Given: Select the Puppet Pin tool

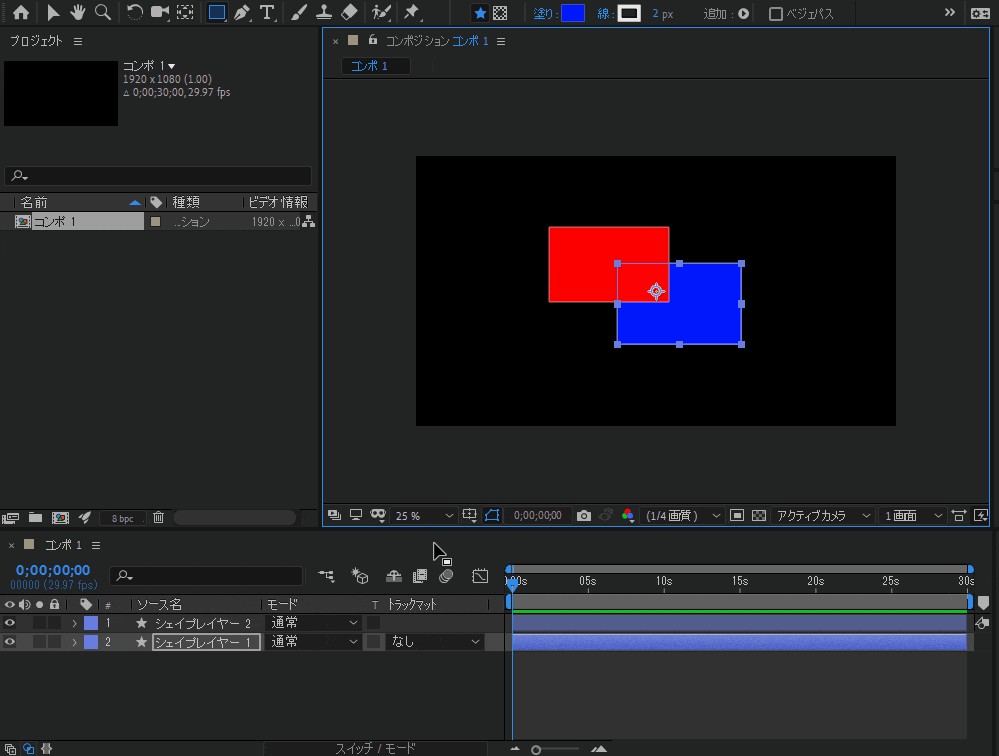Looking at the screenshot, I should [x=410, y=13].
